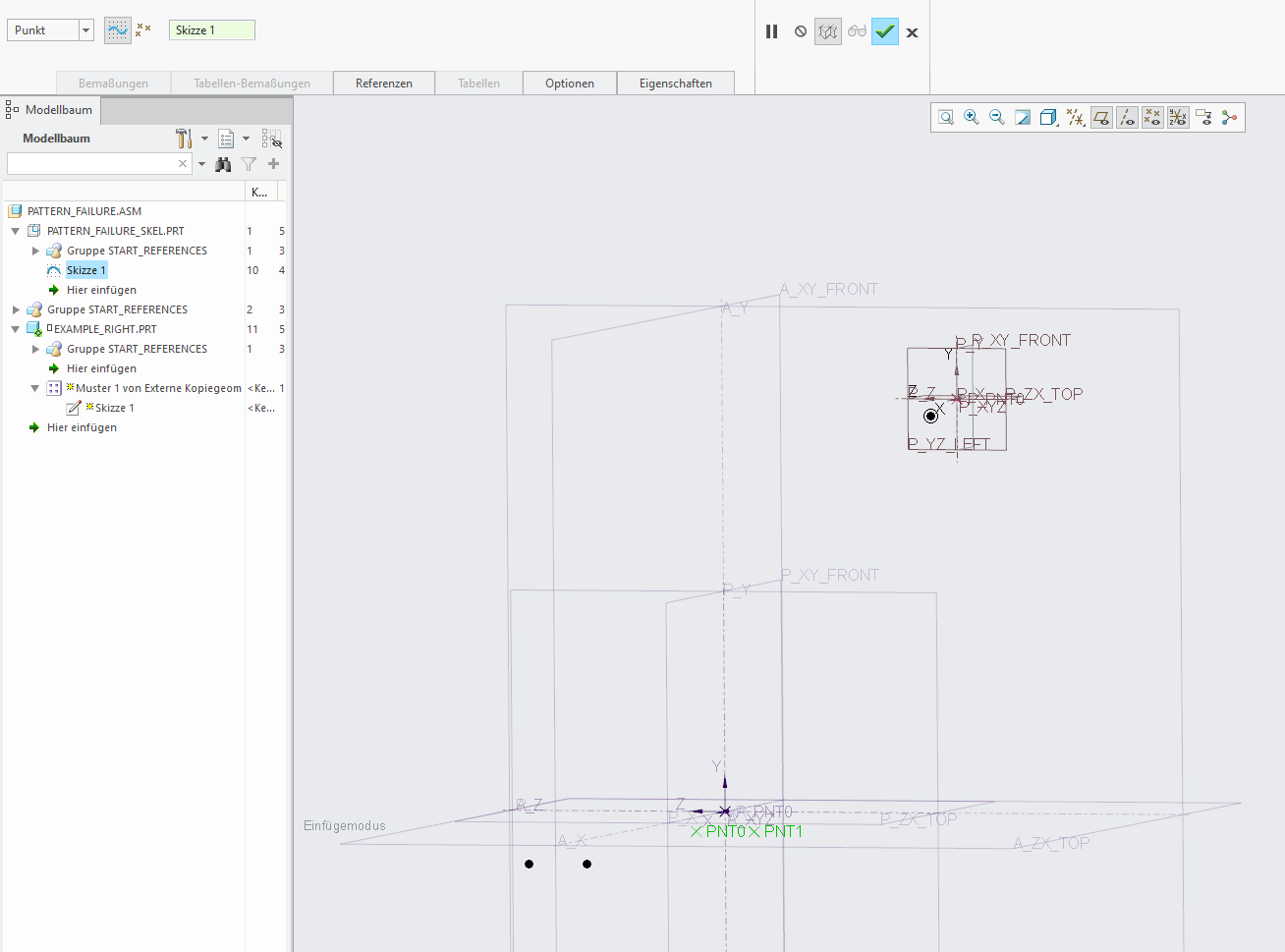The height and width of the screenshot is (952, 1285).
Task: Toggle datum point display visibility
Action: click(1152, 117)
